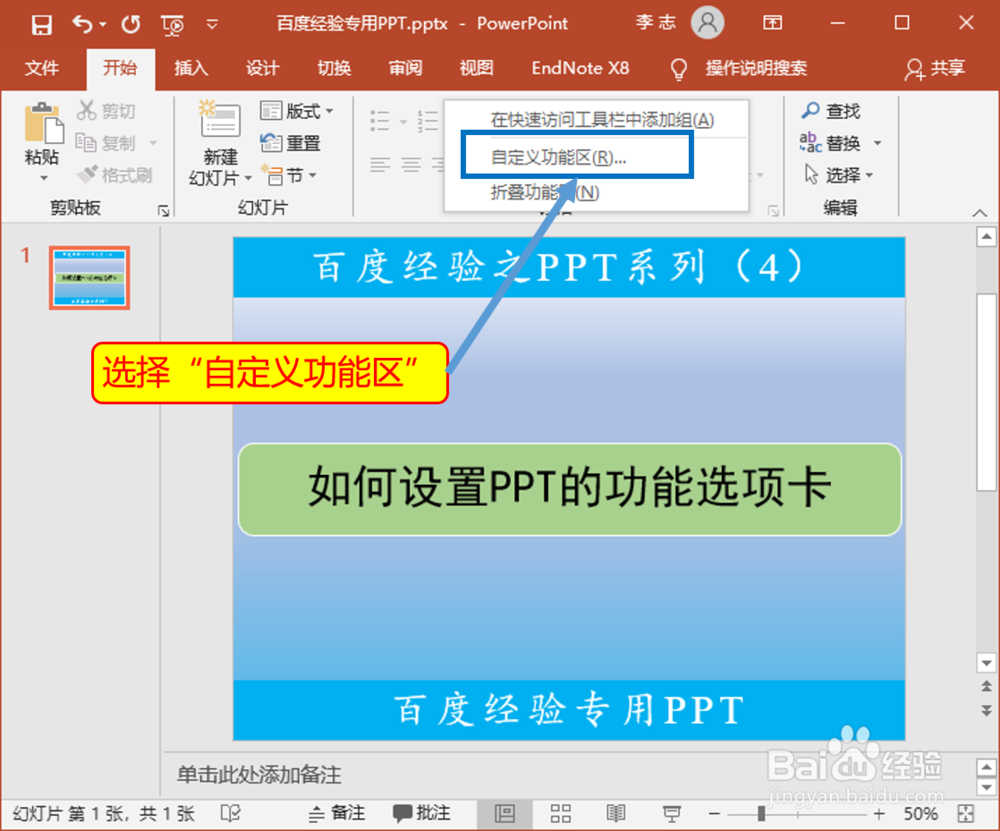The height and width of the screenshot is (831, 1000).
Task: Align text left icon
Action: (380, 166)
